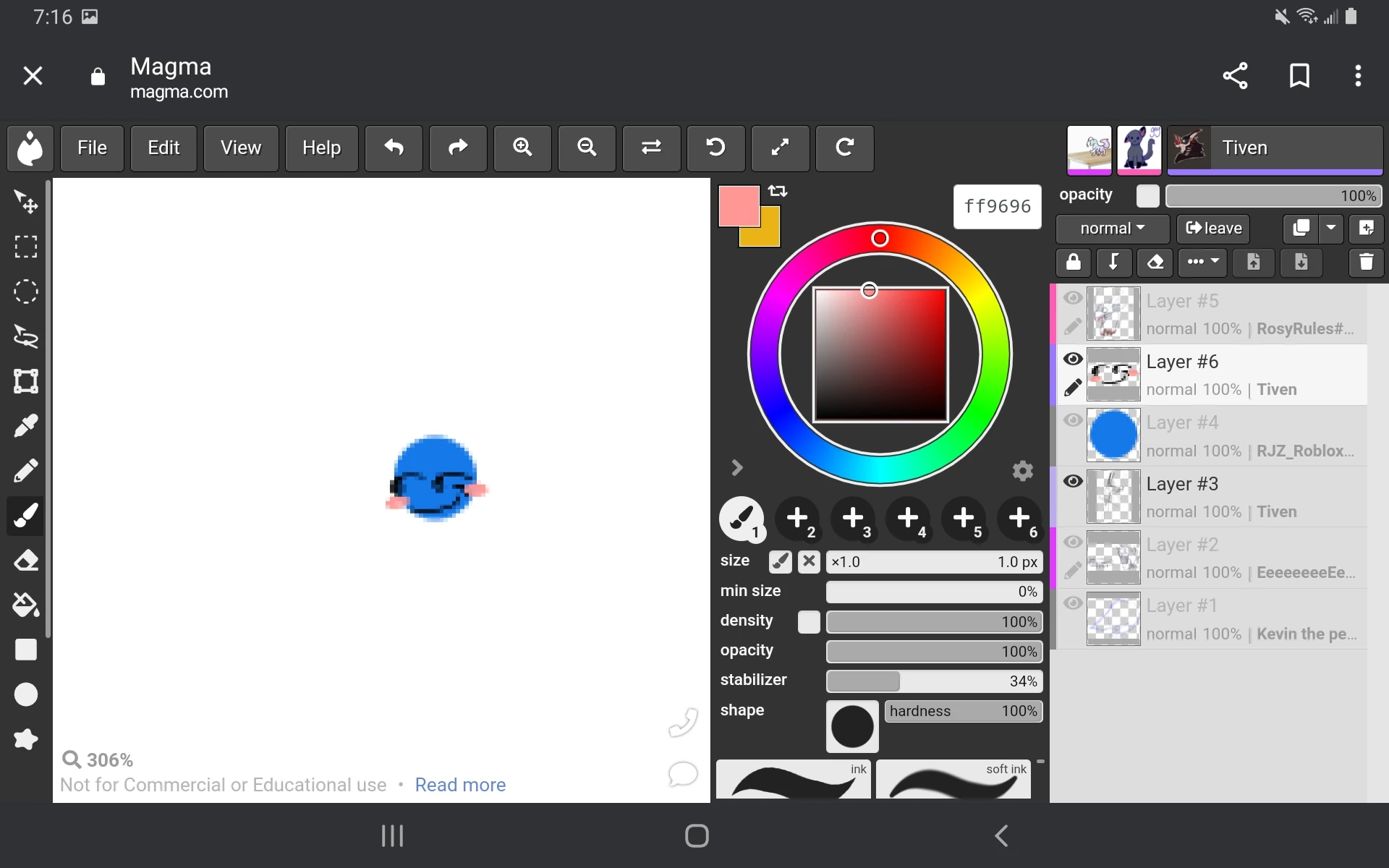The width and height of the screenshot is (1389, 868).
Task: Select the Lasso selection tool
Action: pos(26,336)
